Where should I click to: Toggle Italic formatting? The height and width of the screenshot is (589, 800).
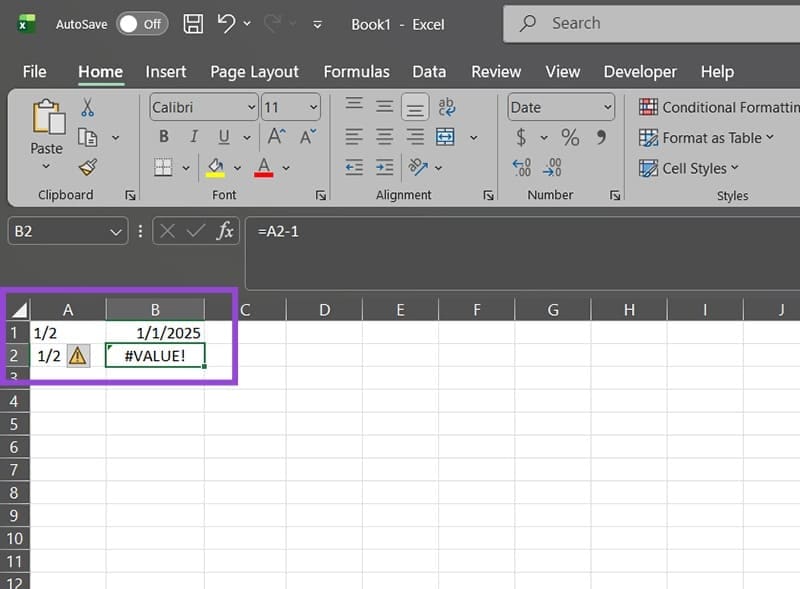[192, 137]
